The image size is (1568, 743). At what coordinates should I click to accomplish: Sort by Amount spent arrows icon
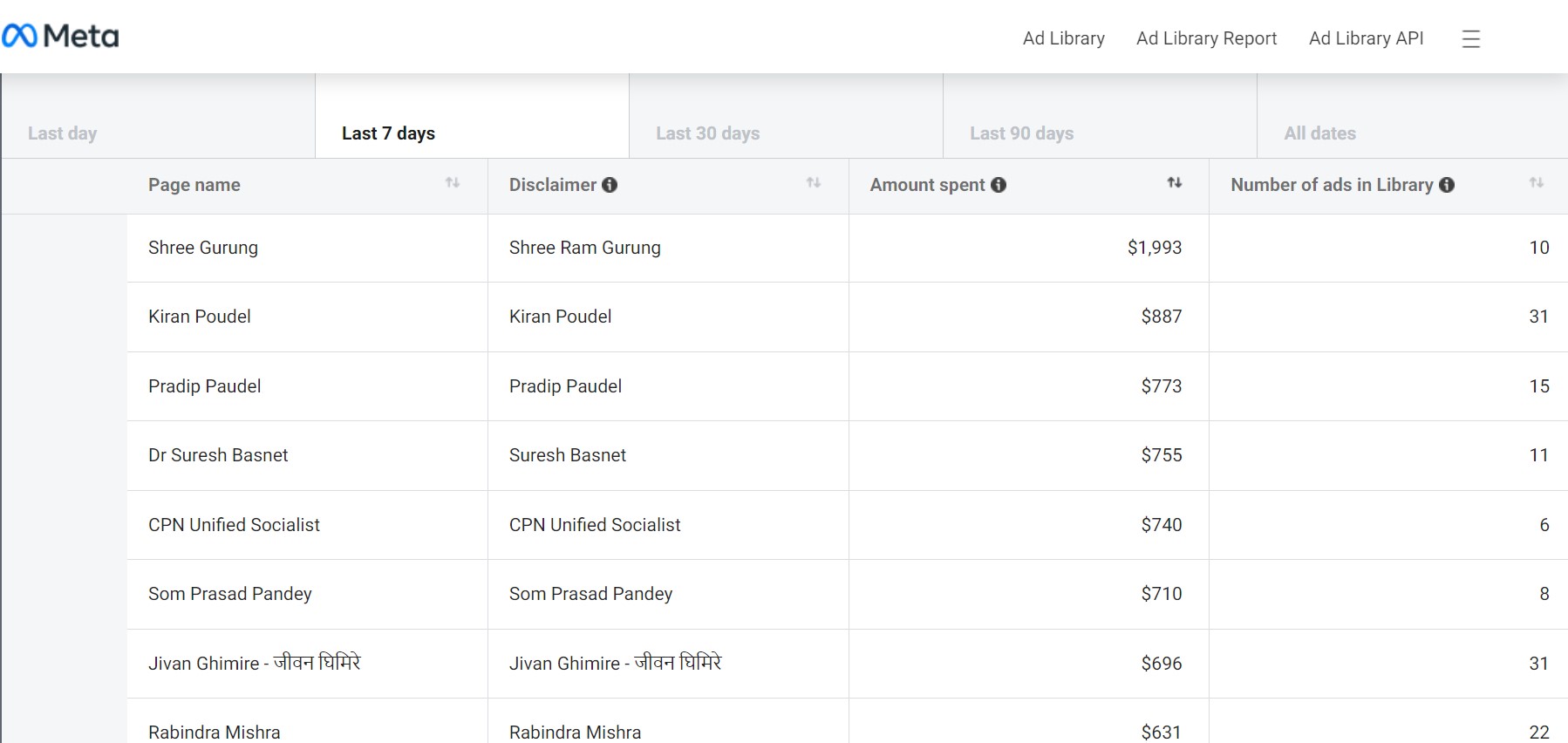(x=1175, y=183)
